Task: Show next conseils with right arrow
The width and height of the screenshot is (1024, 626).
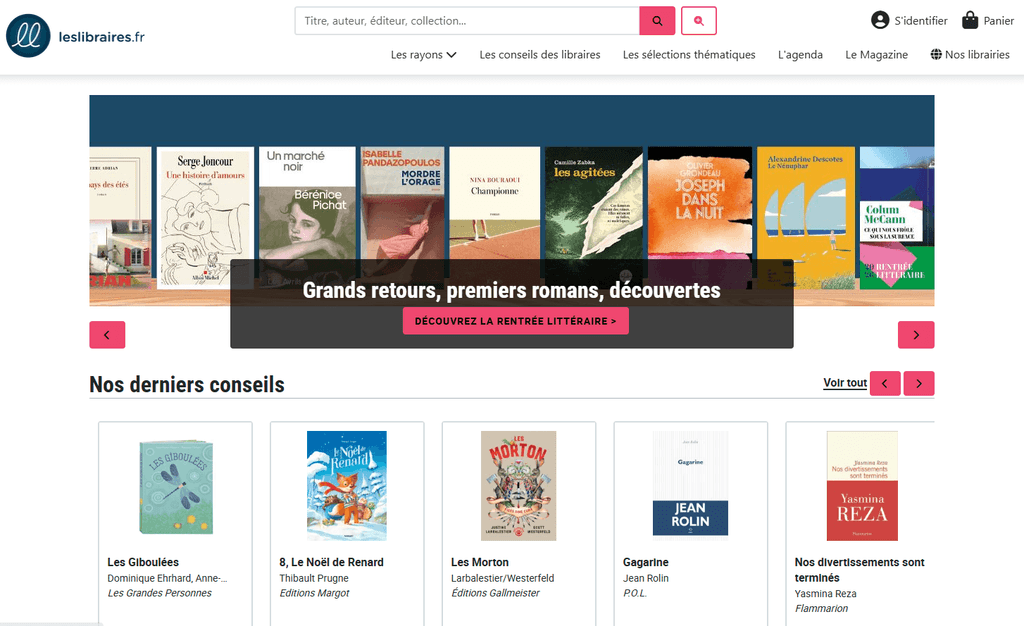Action: 919,384
